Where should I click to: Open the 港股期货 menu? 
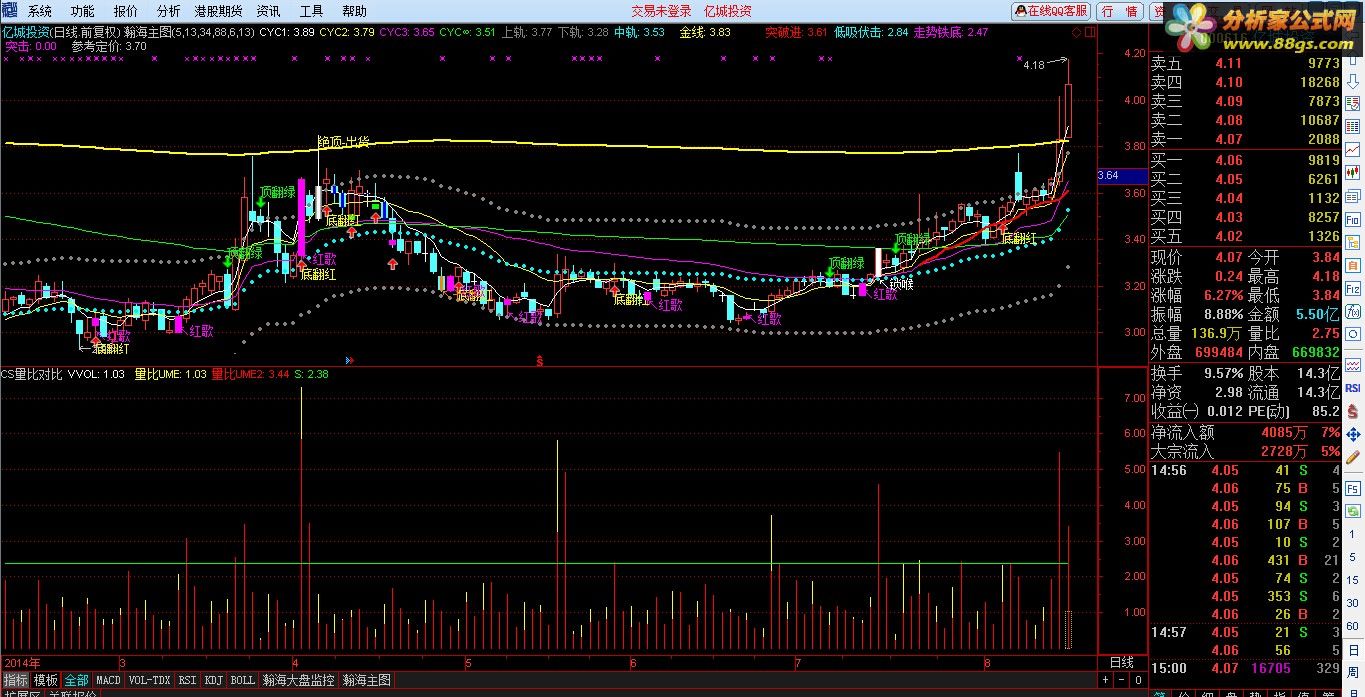coord(218,11)
